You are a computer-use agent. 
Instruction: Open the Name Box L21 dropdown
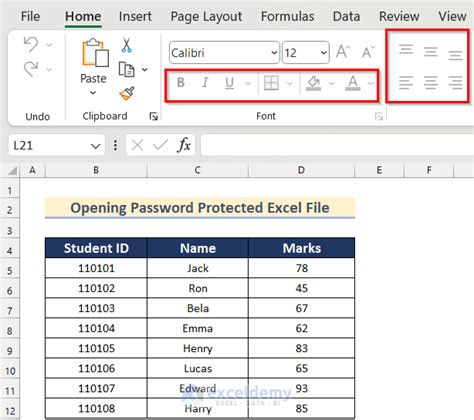click(95, 146)
